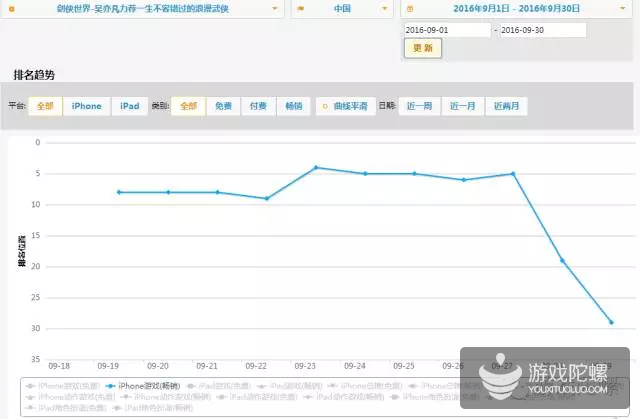Click the 09-24 data point on the line
The height and width of the screenshot is (419, 640).
365,174
